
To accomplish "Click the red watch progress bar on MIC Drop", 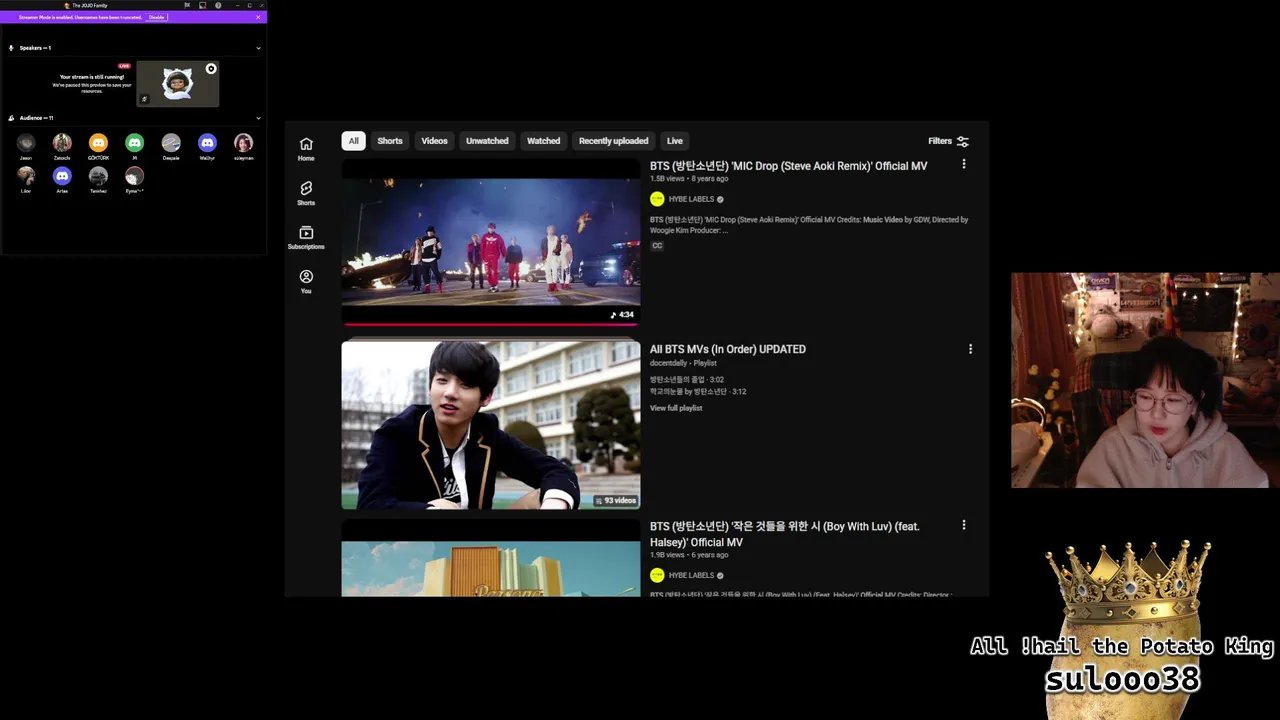I will pyautogui.click(x=491, y=324).
